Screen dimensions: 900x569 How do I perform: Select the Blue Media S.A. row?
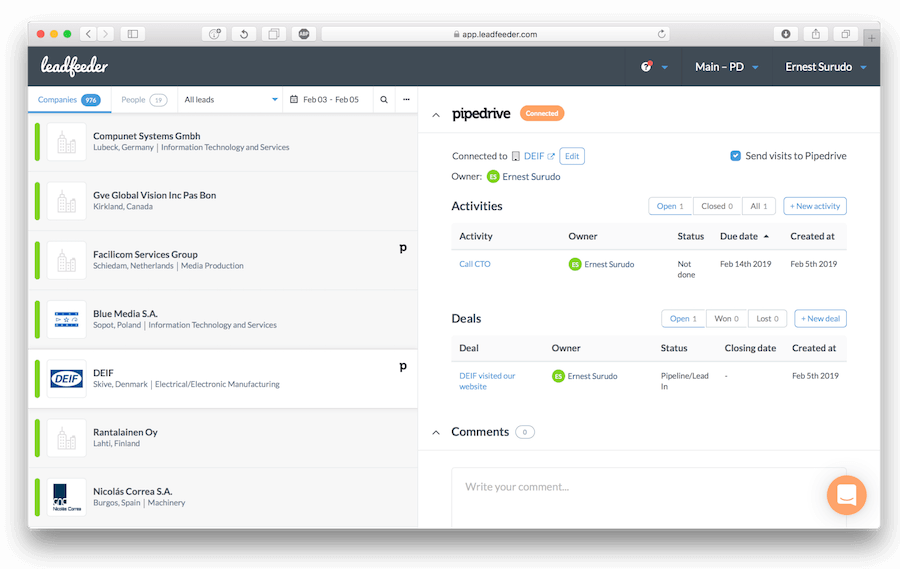tap(223, 320)
